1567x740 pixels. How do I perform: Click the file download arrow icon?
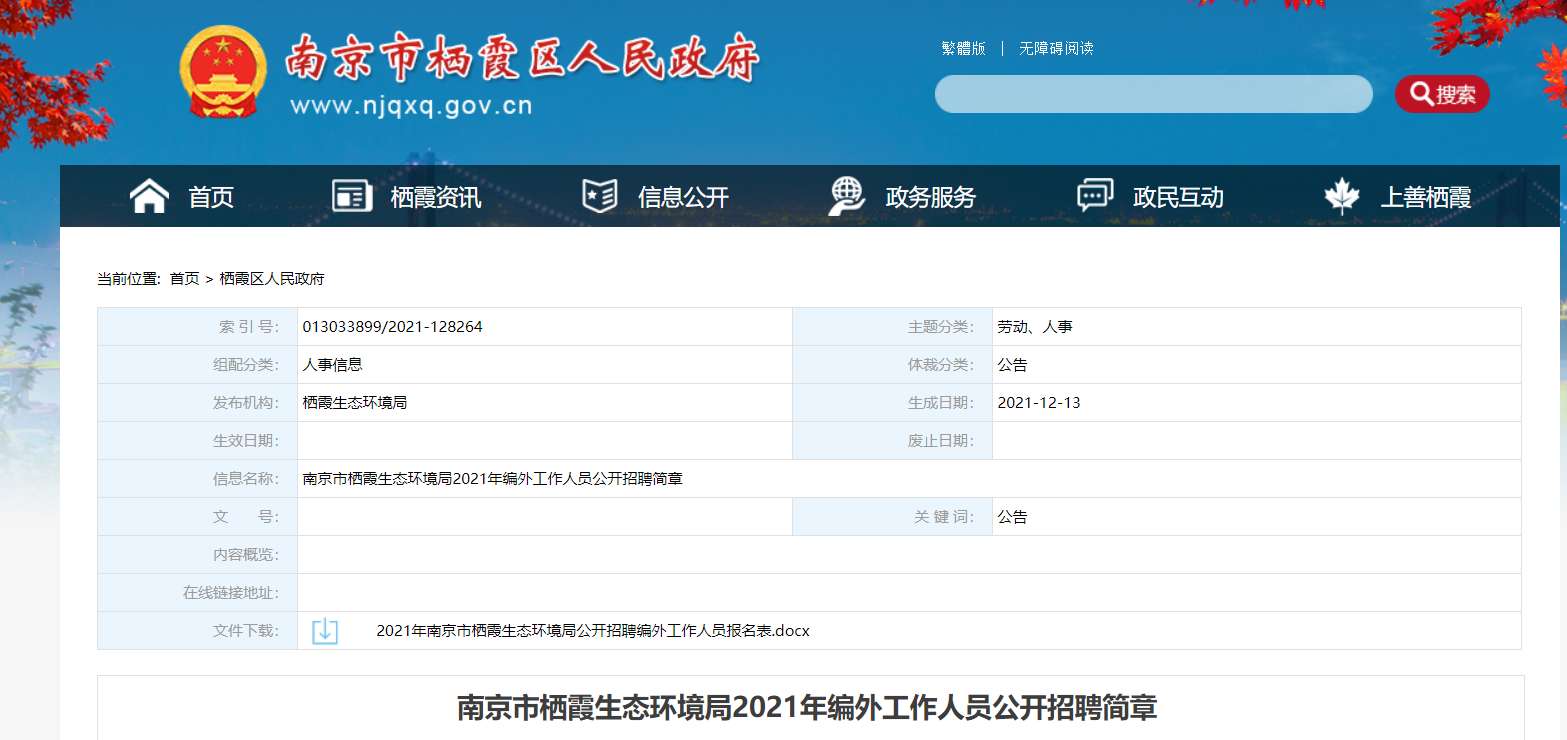[x=325, y=631]
